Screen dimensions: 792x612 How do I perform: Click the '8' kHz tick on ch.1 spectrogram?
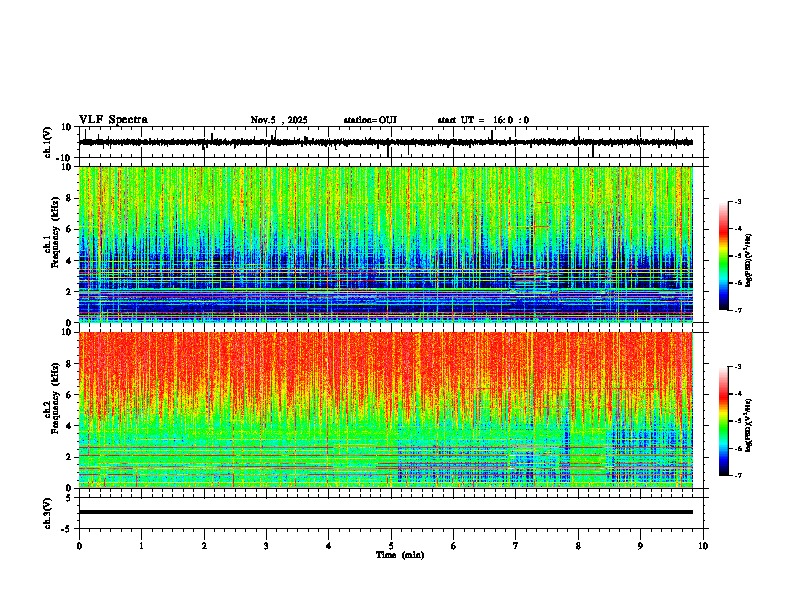pyautogui.click(x=69, y=198)
